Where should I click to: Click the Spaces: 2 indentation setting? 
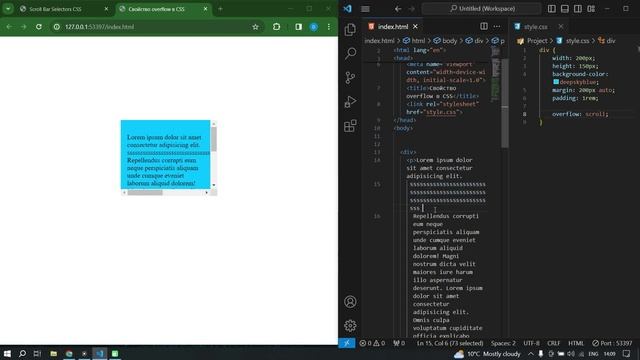[503, 343]
